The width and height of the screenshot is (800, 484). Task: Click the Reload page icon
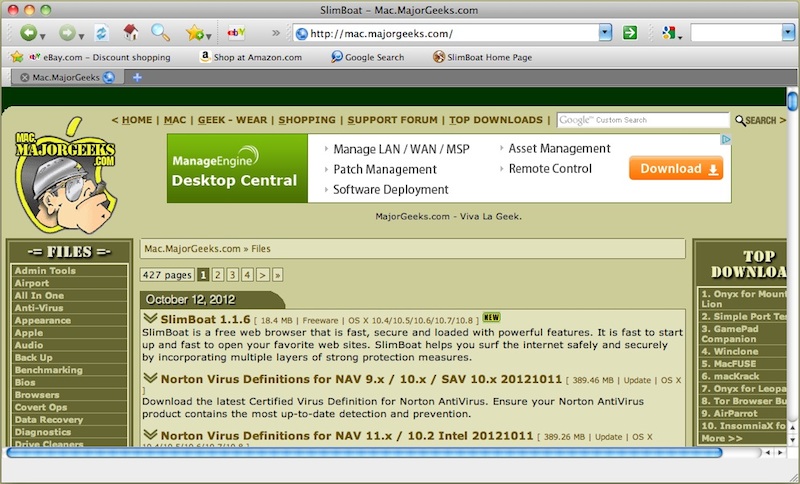pyautogui.click(x=101, y=33)
